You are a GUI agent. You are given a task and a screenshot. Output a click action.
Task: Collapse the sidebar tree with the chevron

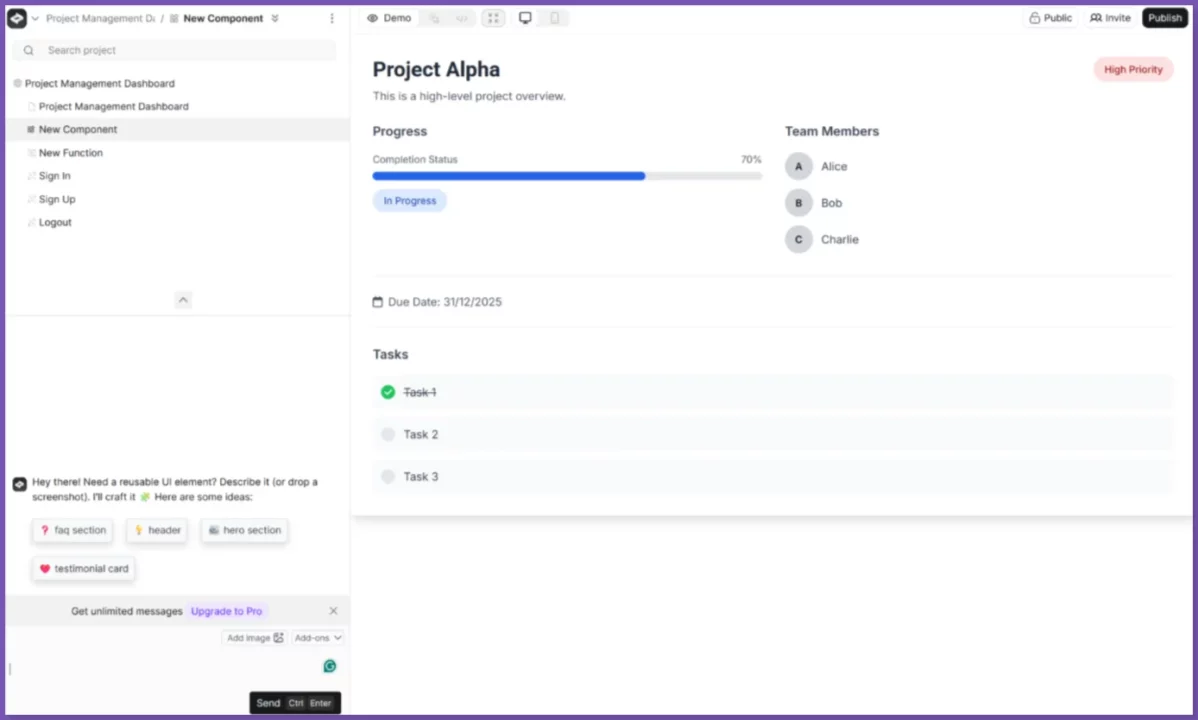coord(183,299)
